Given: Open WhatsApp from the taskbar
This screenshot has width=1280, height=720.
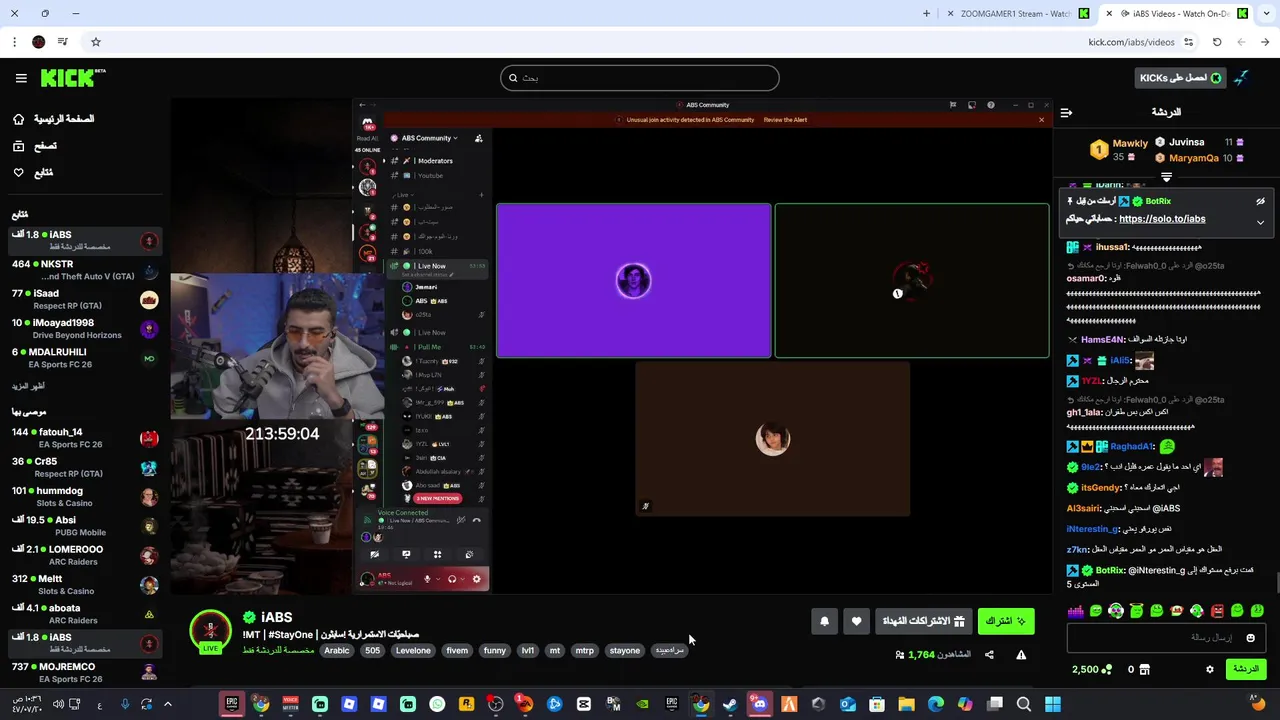Looking at the screenshot, I should 437,704.
